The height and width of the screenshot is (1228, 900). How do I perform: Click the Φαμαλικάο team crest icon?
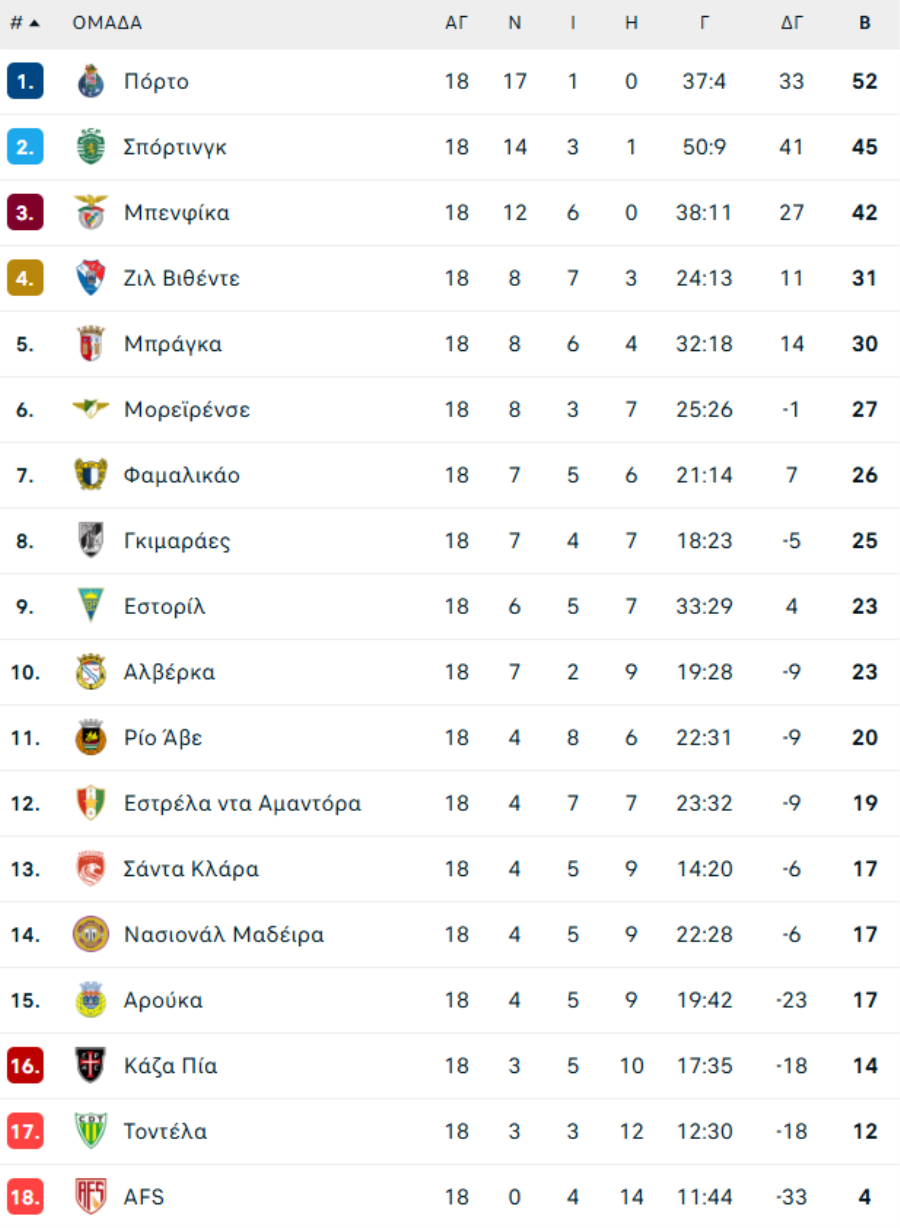tap(91, 475)
